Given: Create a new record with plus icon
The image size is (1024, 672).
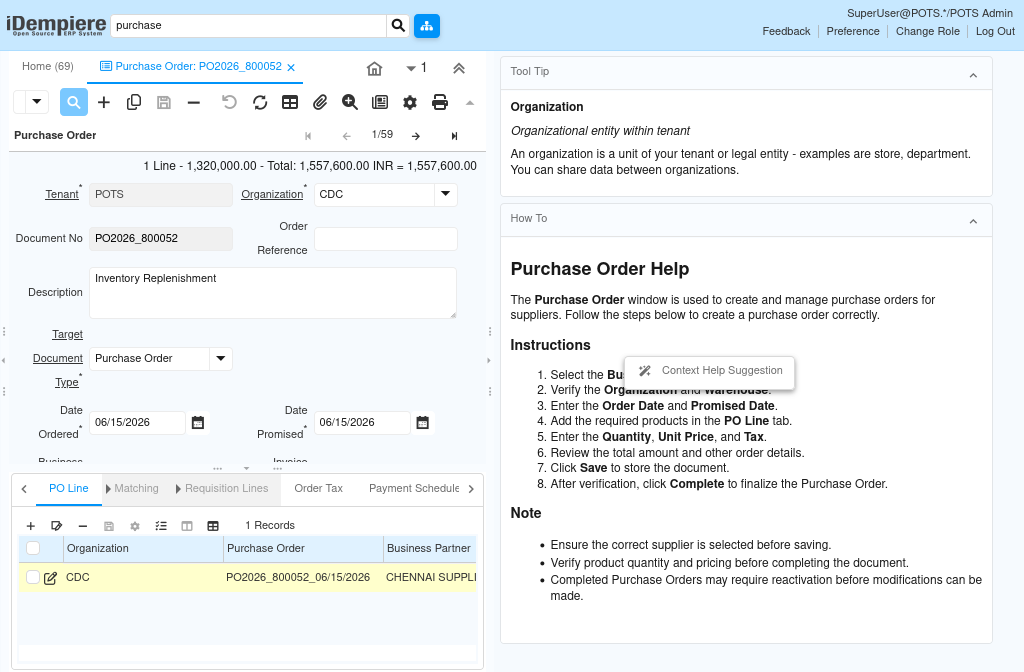Looking at the screenshot, I should click(x=104, y=103).
